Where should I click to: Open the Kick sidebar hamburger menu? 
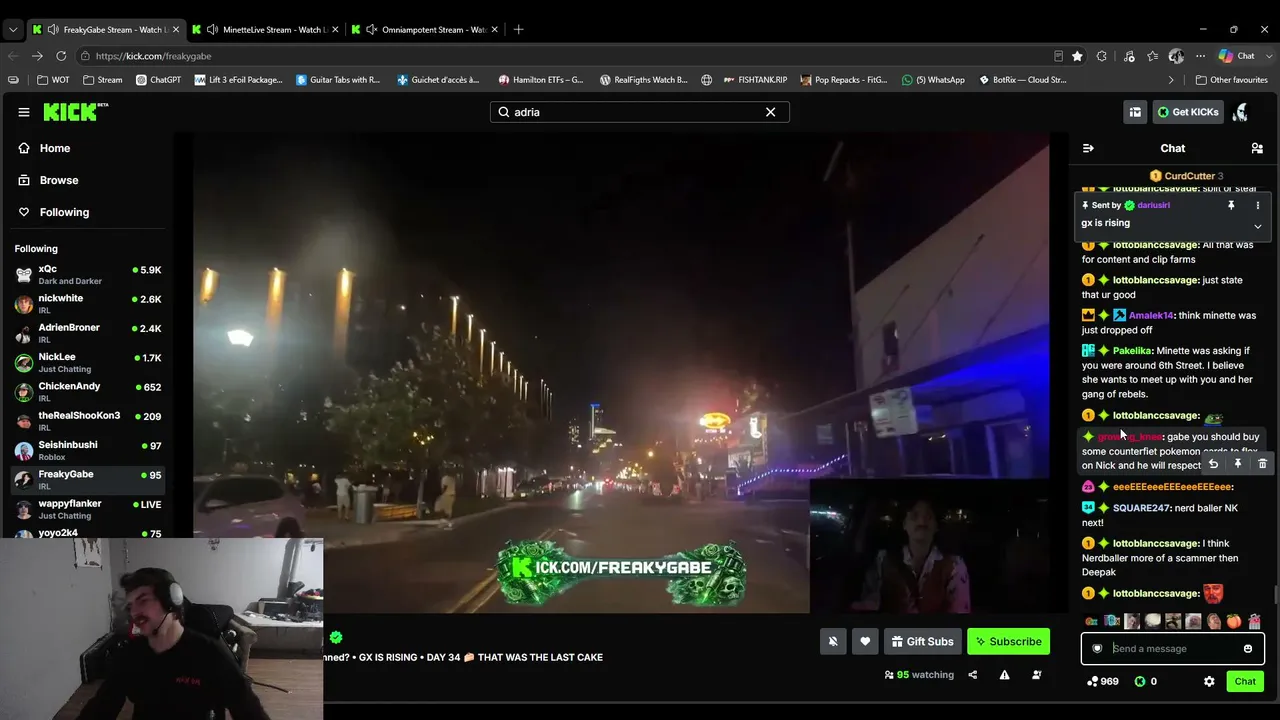(24, 112)
